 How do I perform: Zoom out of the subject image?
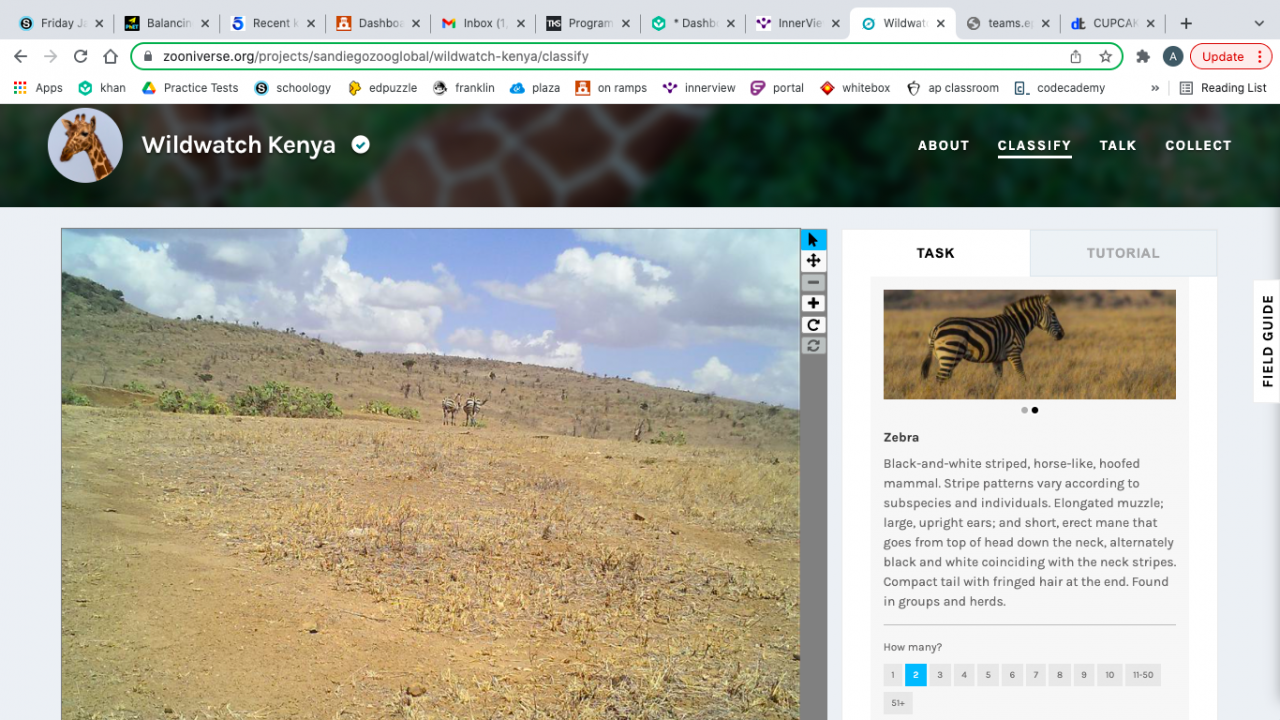tap(813, 282)
